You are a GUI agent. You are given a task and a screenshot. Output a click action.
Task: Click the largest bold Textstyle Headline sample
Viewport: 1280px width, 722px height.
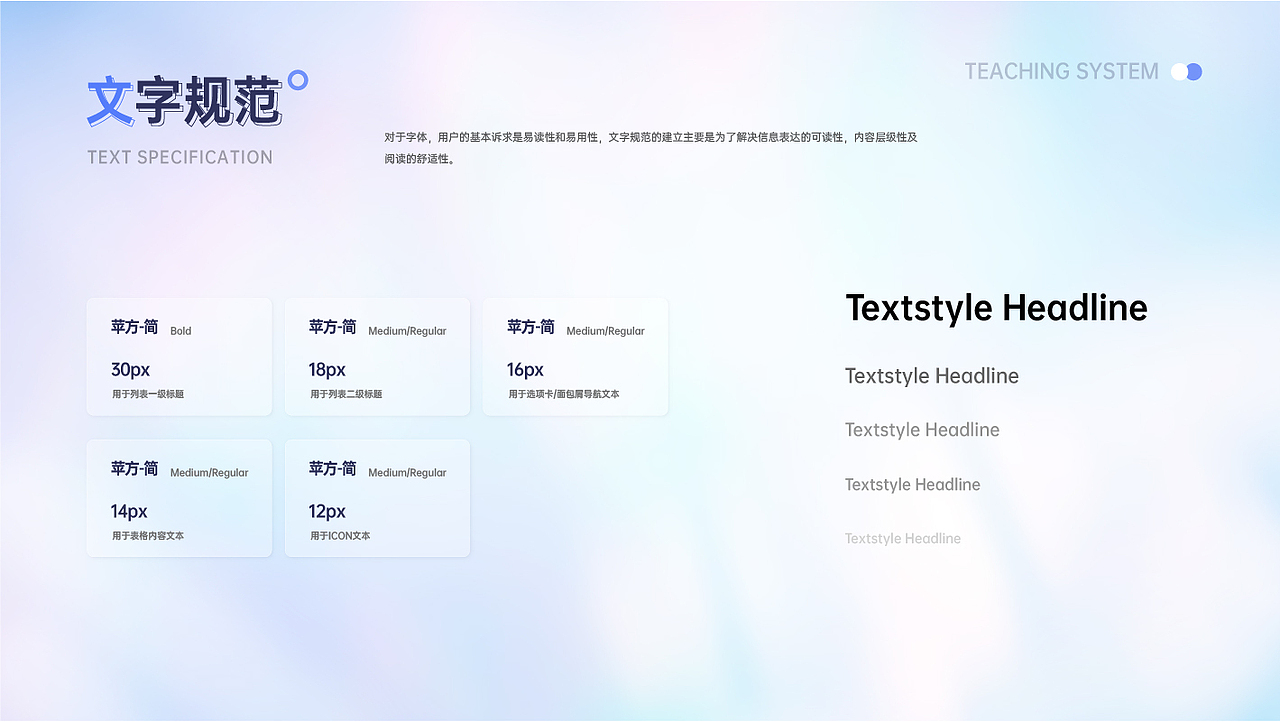click(996, 308)
